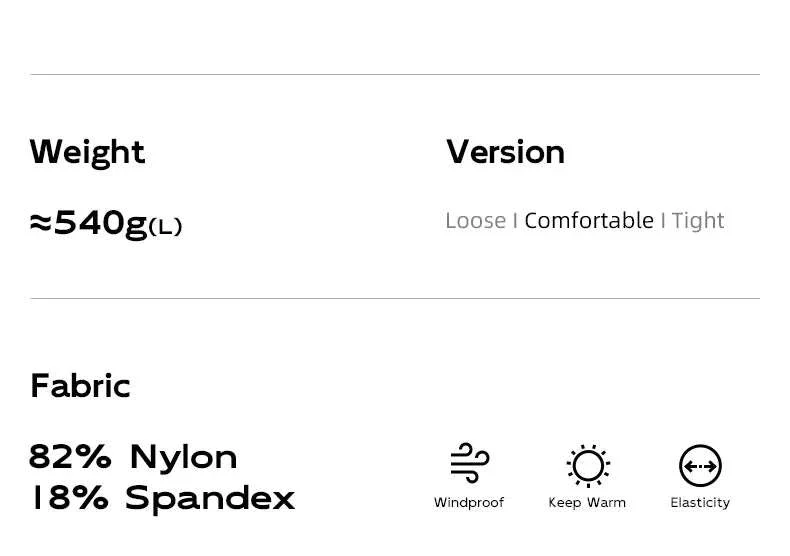790x556 pixels.
Task: Select the 82% Nylon text
Action: [x=133, y=457]
